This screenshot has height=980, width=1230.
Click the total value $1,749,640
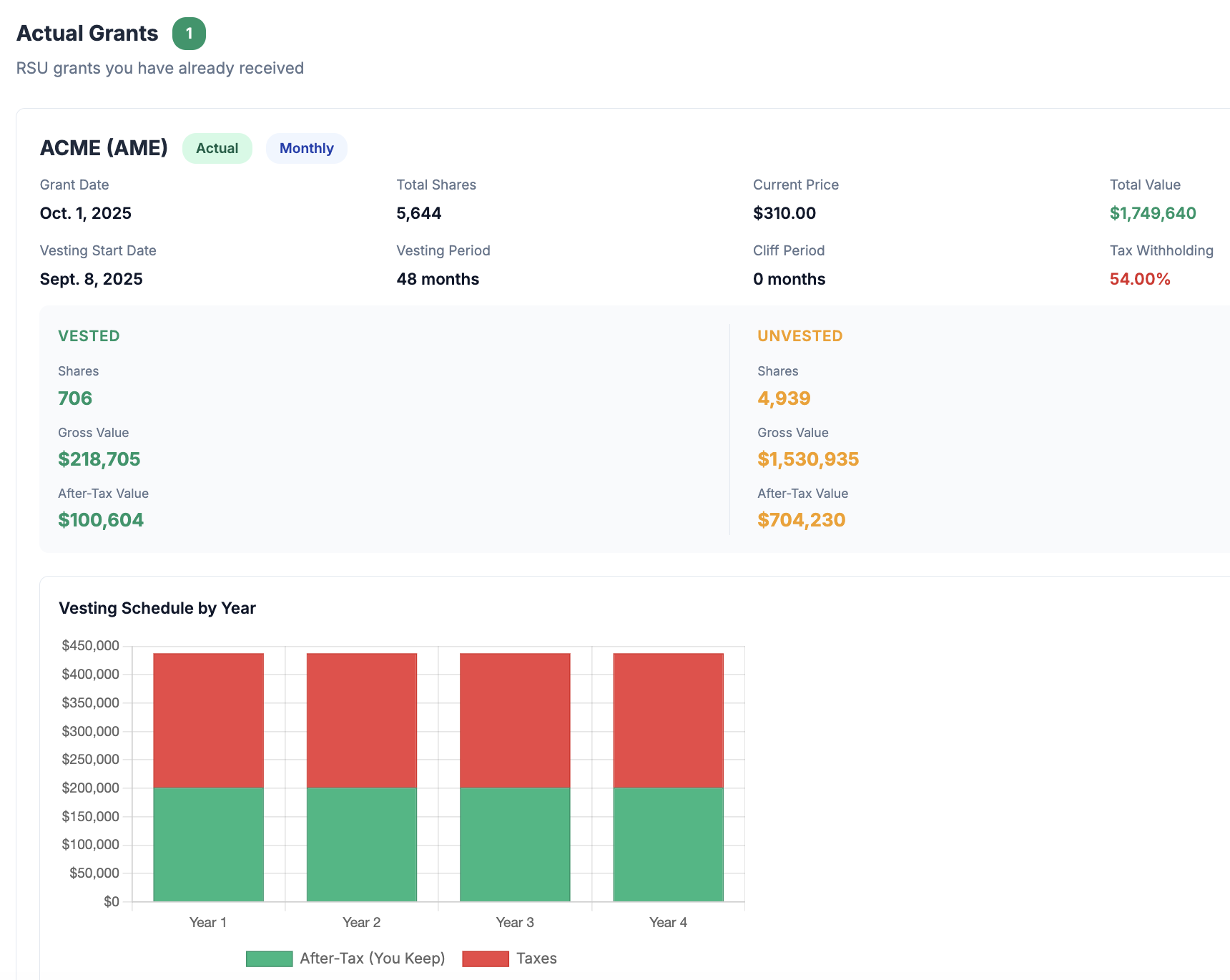click(x=1153, y=213)
